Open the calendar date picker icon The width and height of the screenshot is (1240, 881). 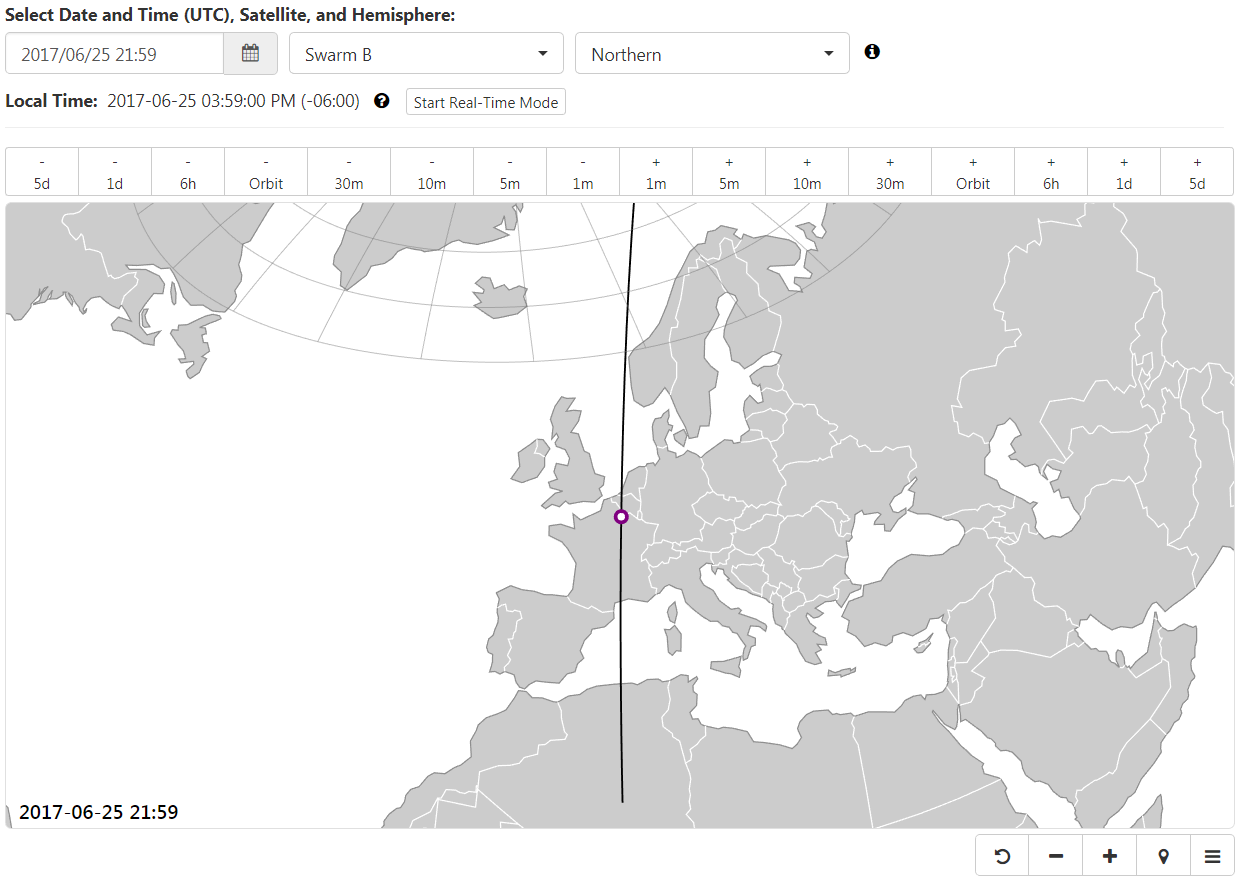[250, 54]
